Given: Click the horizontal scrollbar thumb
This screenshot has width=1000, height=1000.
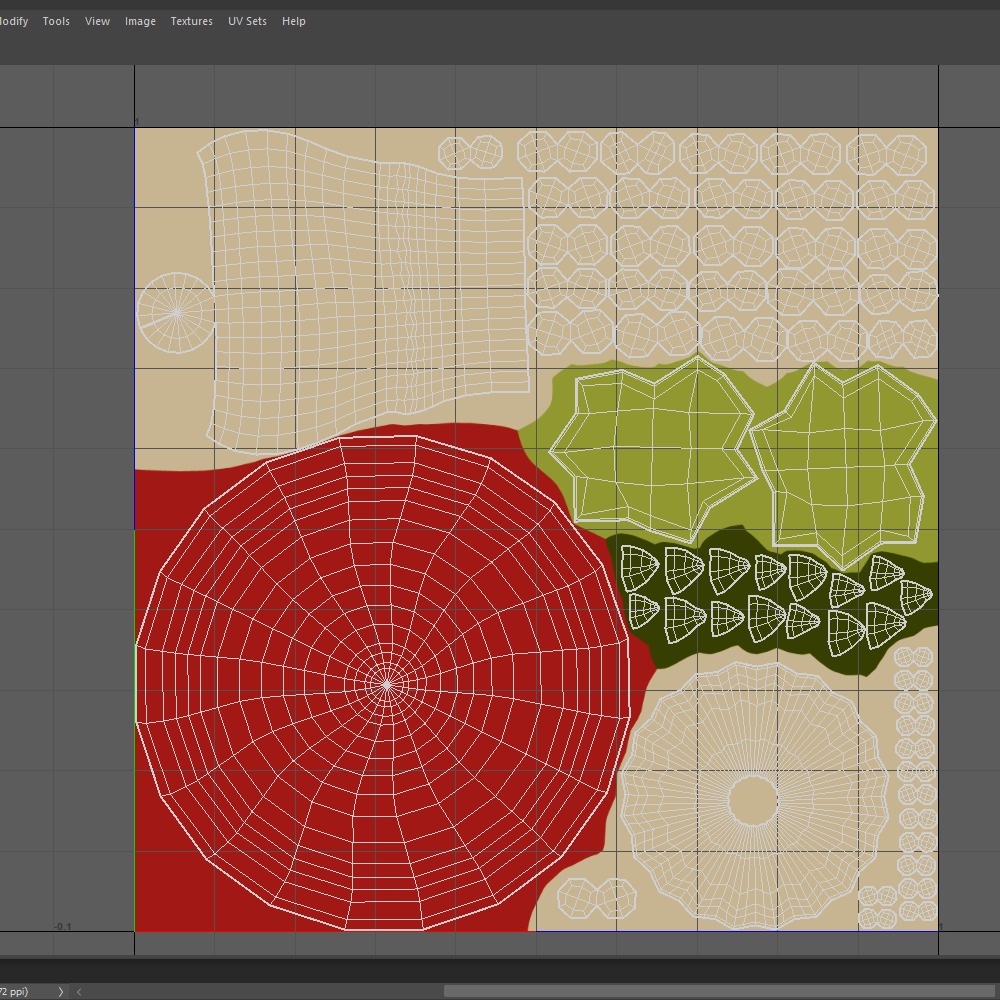Looking at the screenshot, I should [721, 992].
